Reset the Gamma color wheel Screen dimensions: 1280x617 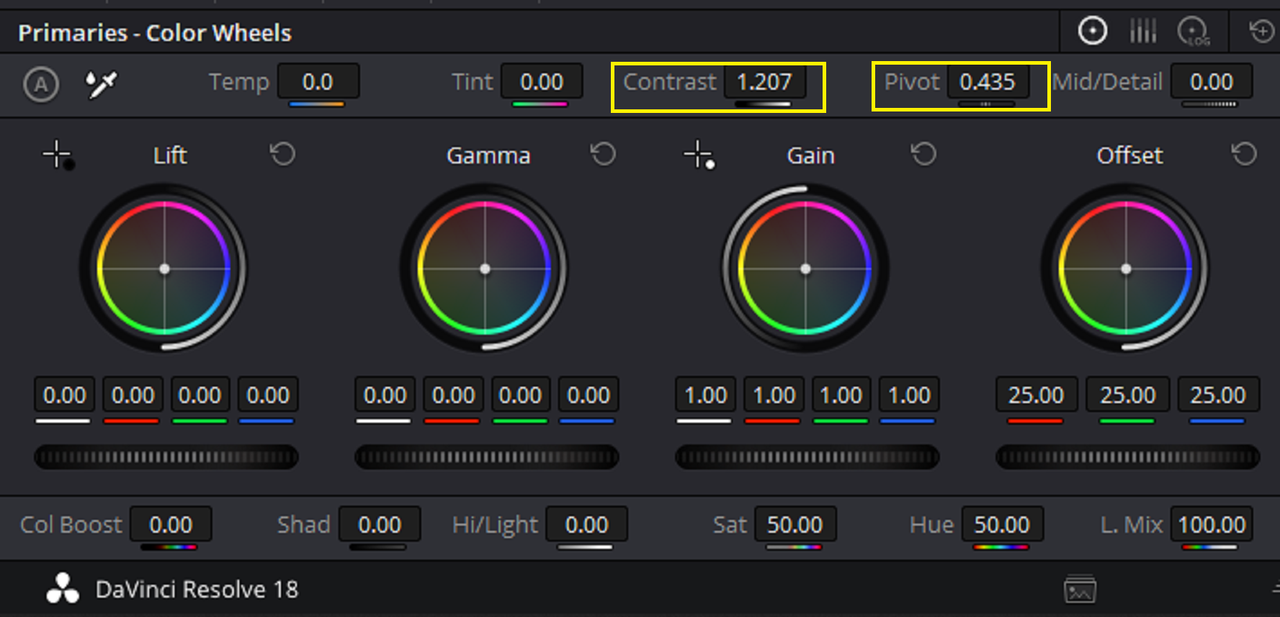[x=603, y=155]
